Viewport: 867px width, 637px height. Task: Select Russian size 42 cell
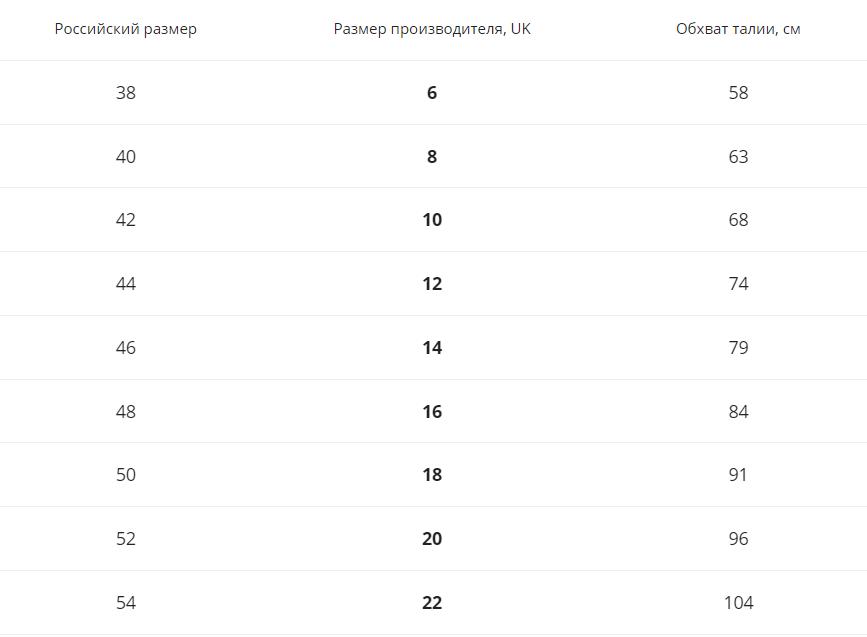126,220
